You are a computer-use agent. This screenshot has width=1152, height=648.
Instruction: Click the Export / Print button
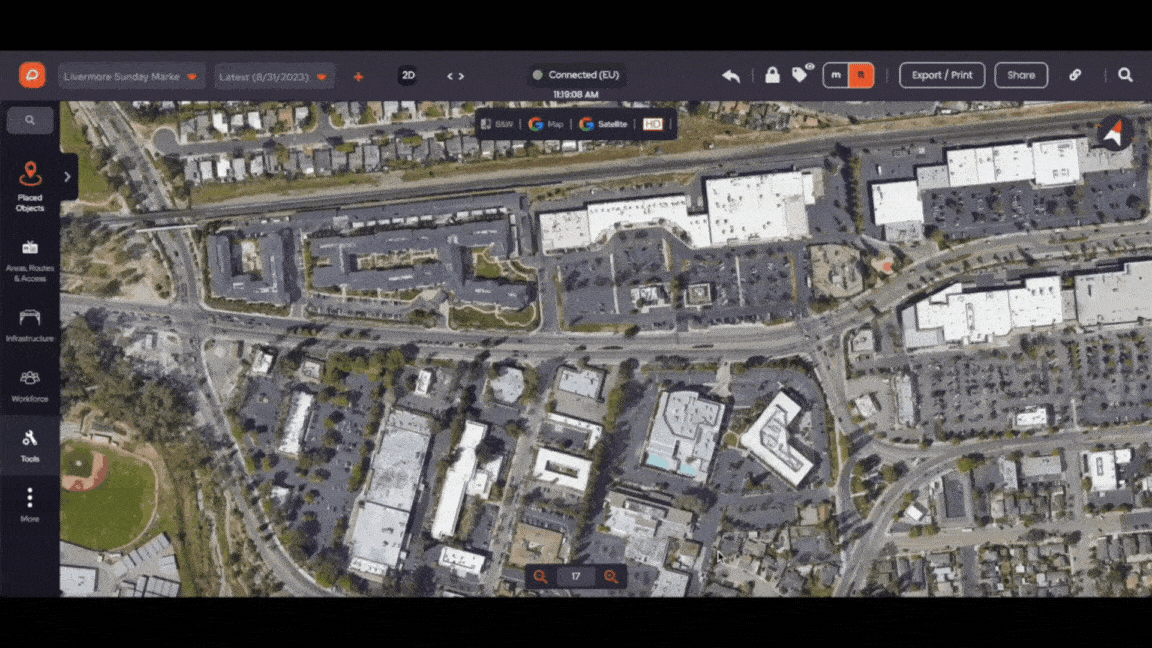point(942,75)
